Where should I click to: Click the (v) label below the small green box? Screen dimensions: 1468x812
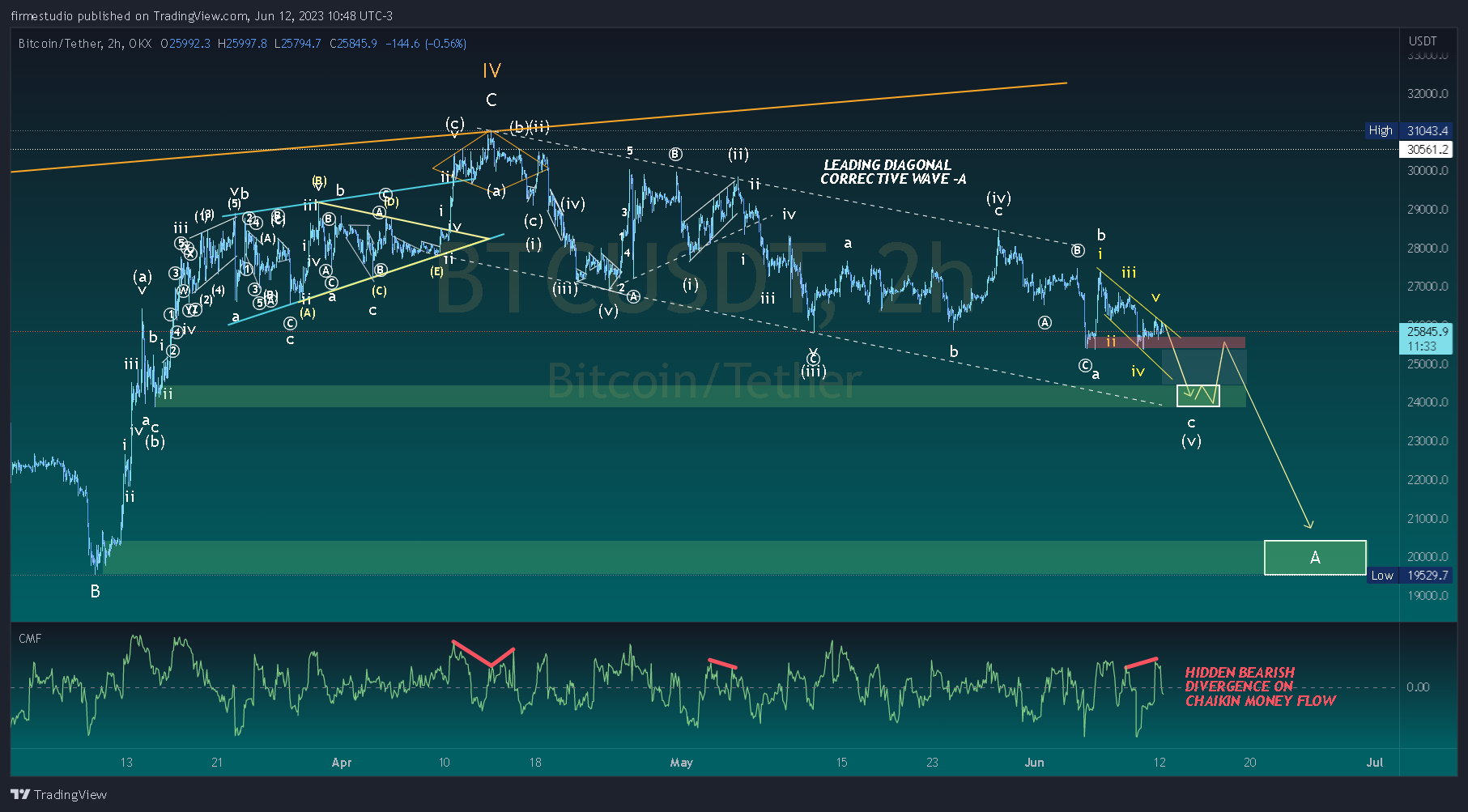coord(1191,441)
